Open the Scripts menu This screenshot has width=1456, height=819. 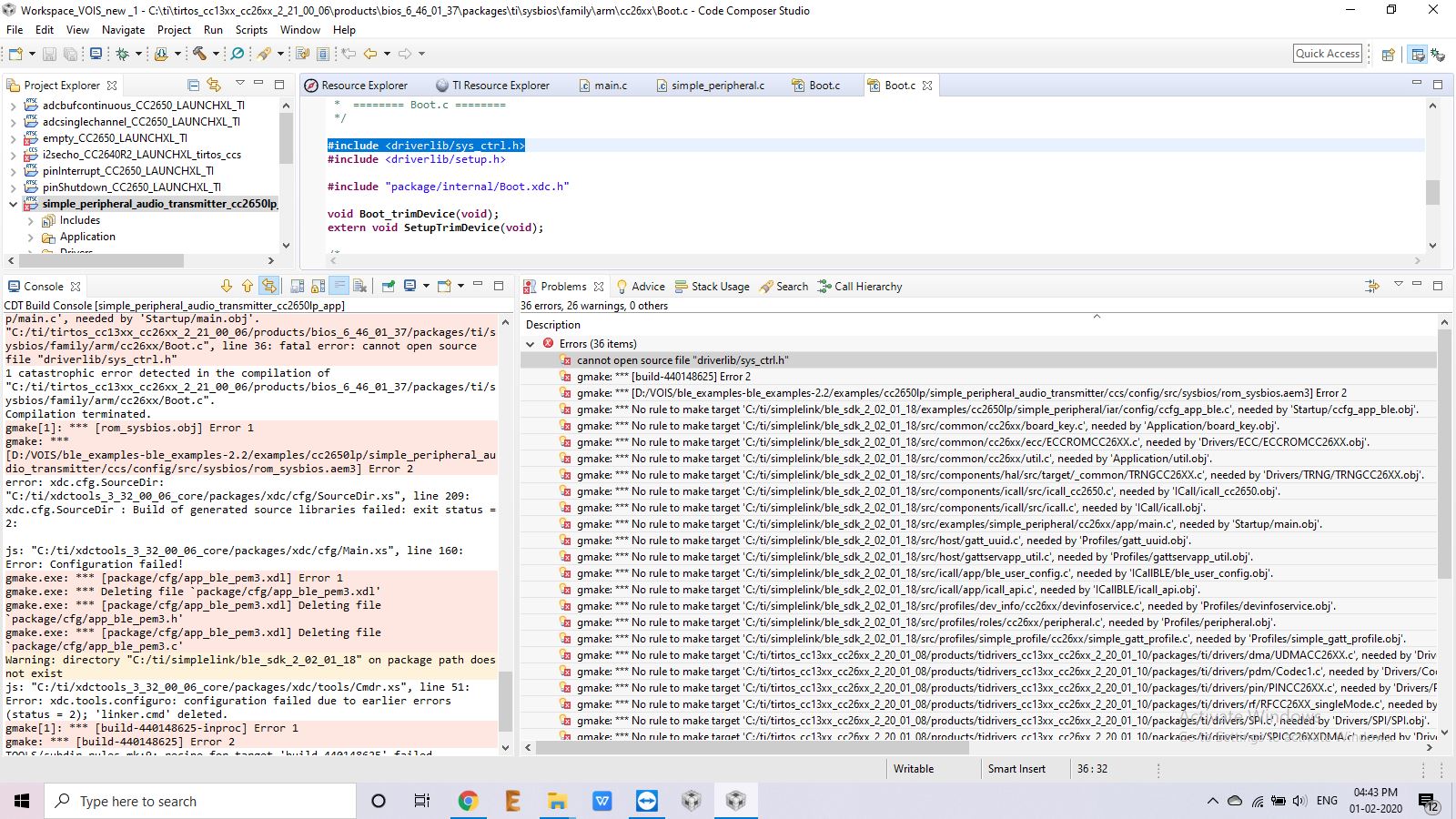pyautogui.click(x=251, y=30)
